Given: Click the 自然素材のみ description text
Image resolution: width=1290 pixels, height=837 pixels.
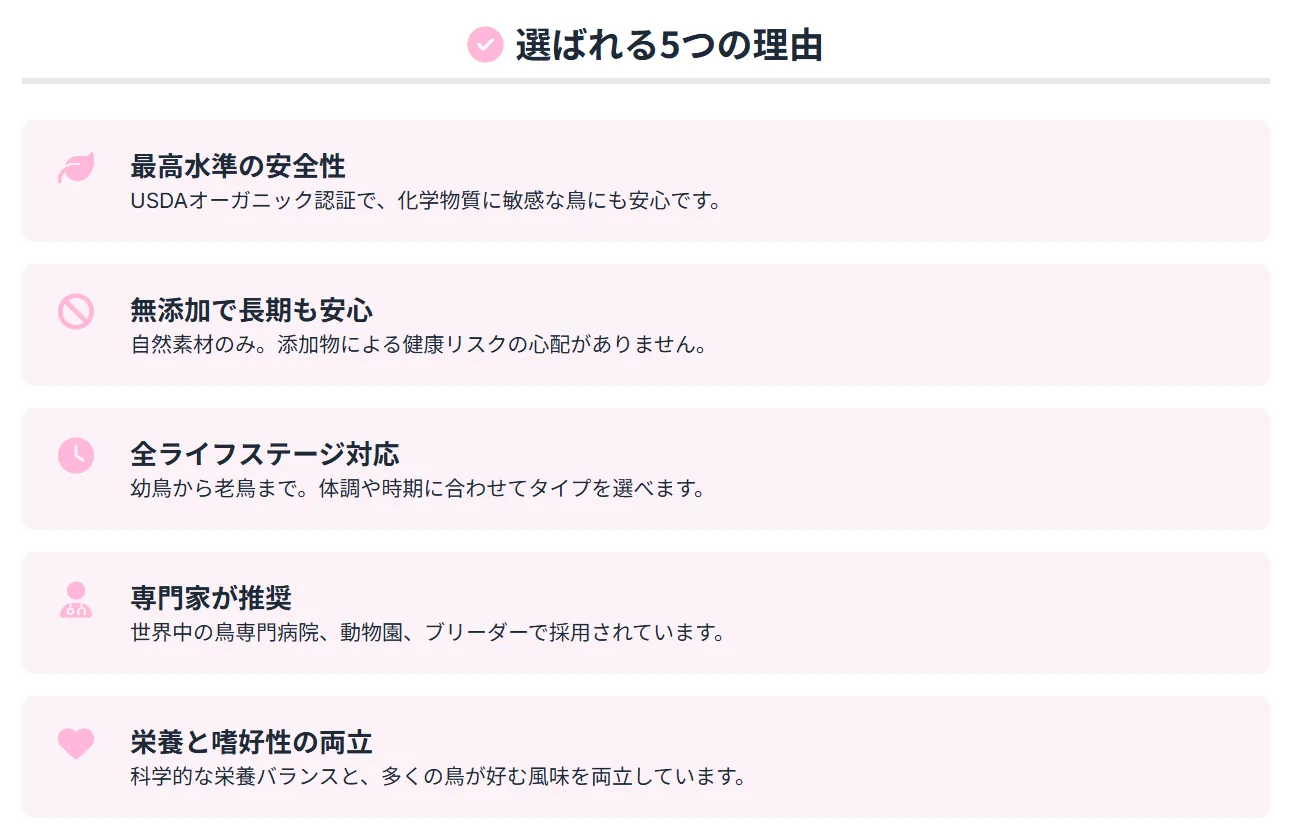Looking at the screenshot, I should 418,345.
